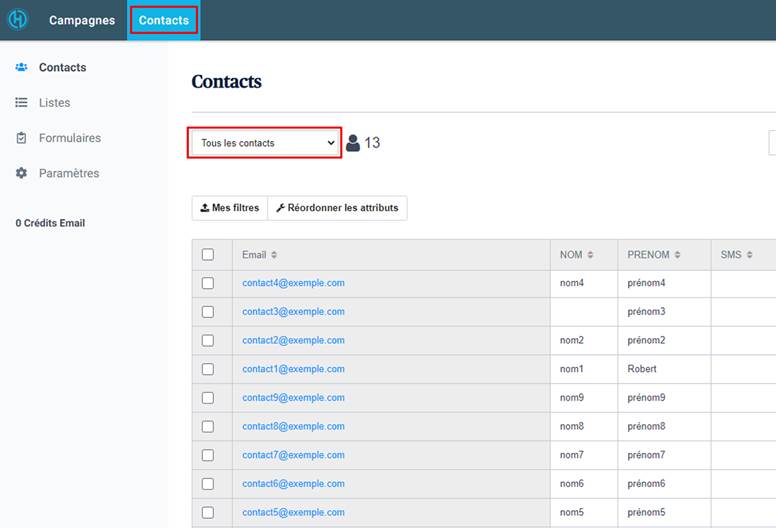Click the 'Mes filtres' button
776x528 pixels.
click(x=229, y=208)
